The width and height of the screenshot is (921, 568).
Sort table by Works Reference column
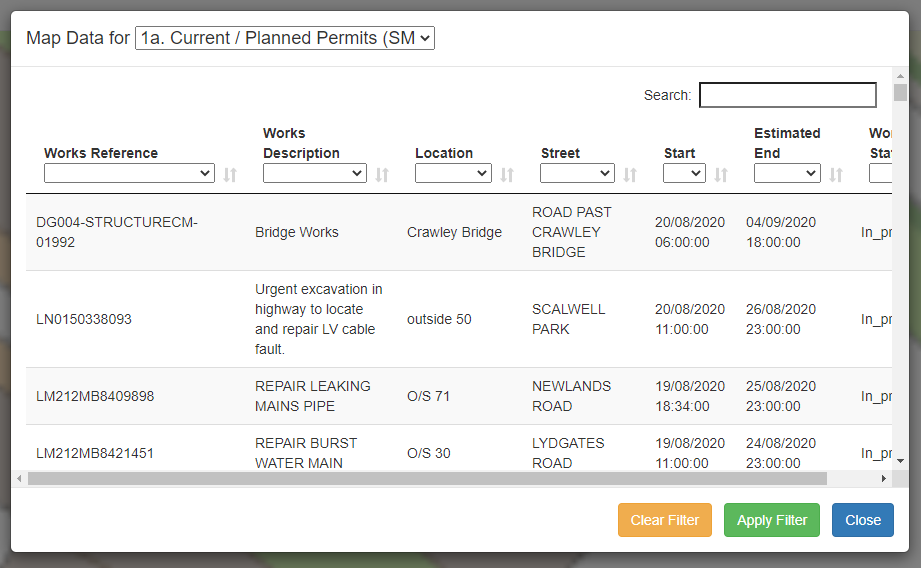(230, 174)
